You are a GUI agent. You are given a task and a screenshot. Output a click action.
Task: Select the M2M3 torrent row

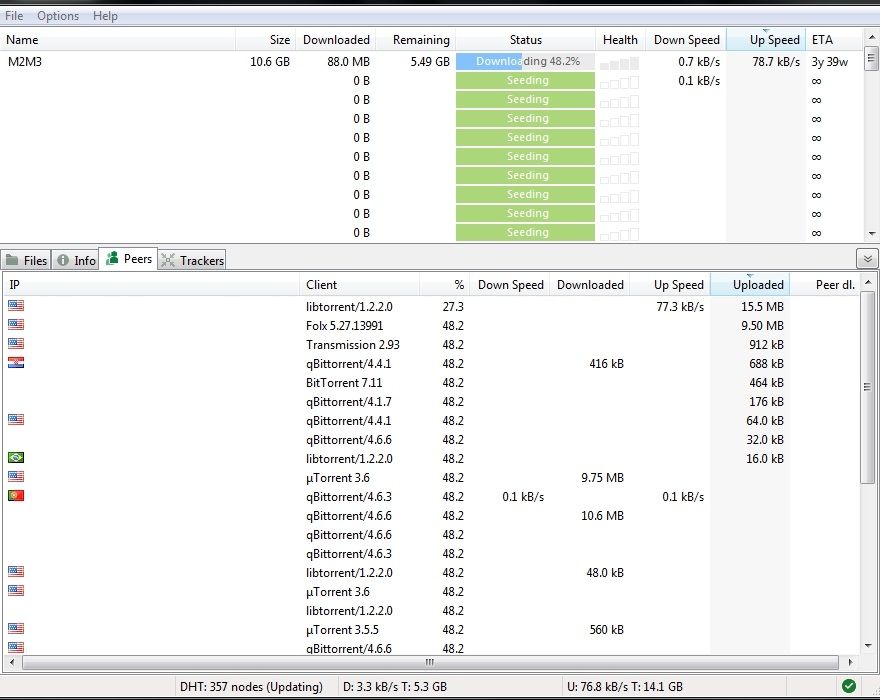[x=120, y=62]
